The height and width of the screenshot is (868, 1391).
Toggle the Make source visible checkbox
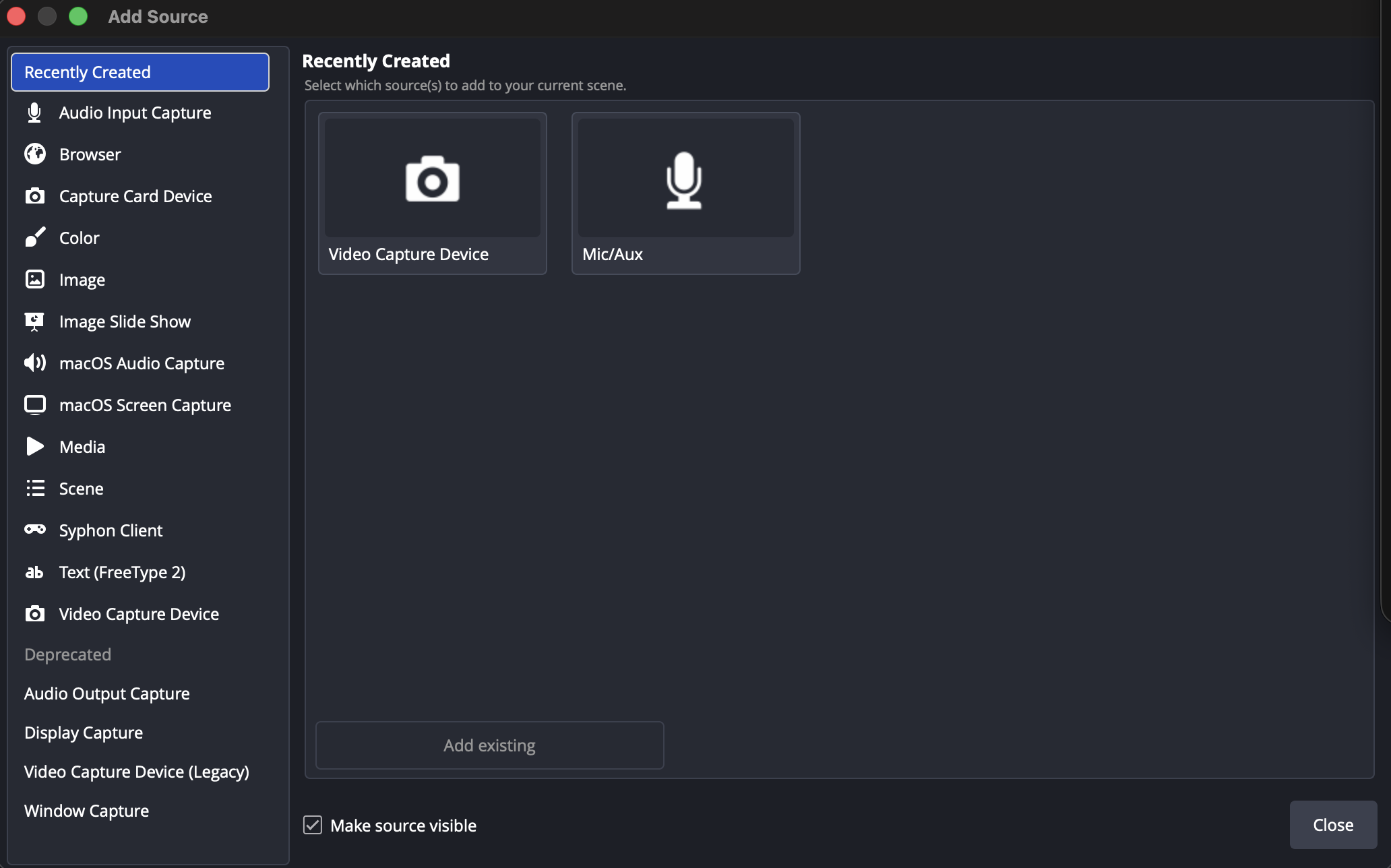coord(313,825)
